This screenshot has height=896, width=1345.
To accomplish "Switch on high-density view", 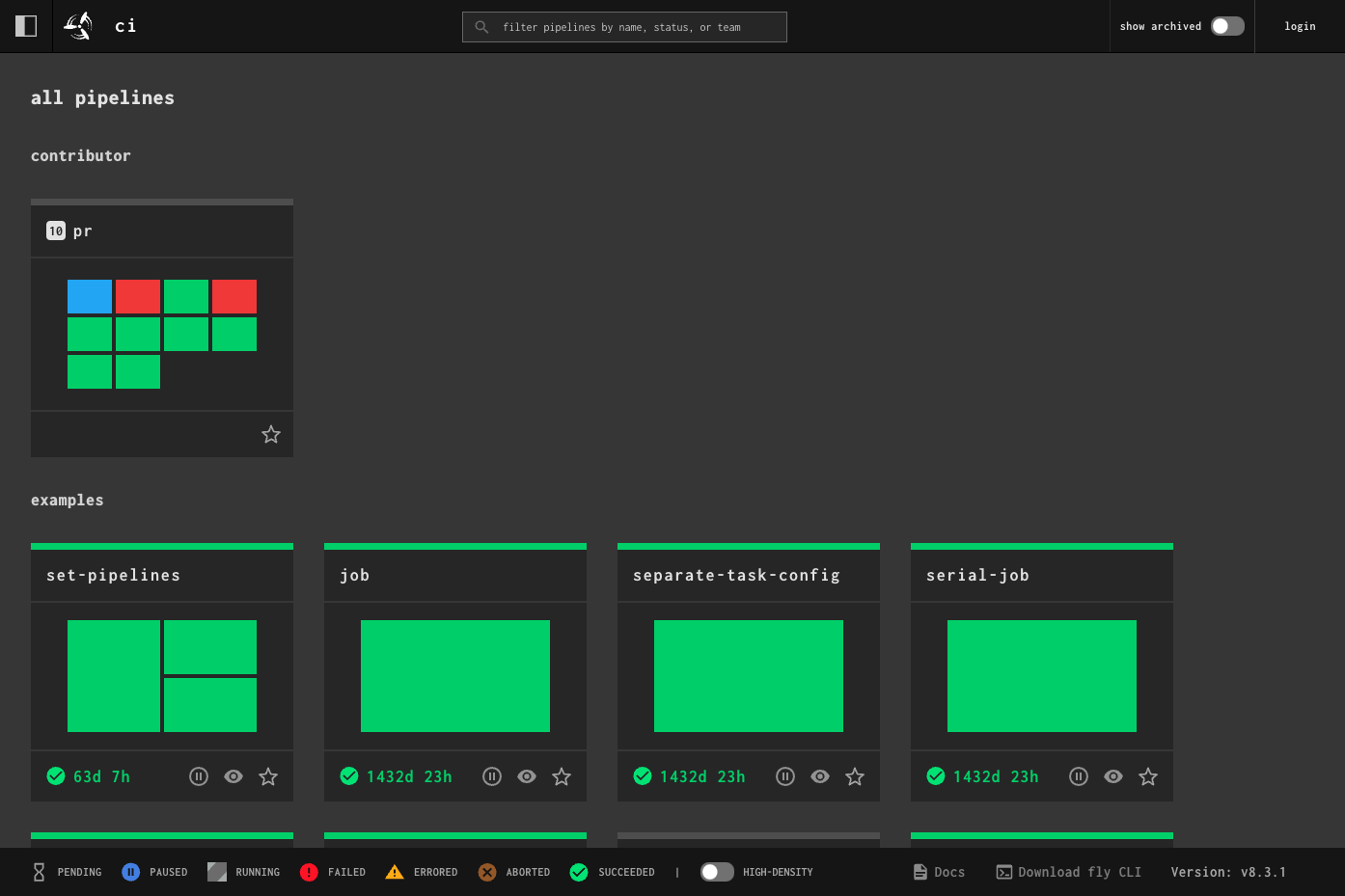I will [717, 872].
